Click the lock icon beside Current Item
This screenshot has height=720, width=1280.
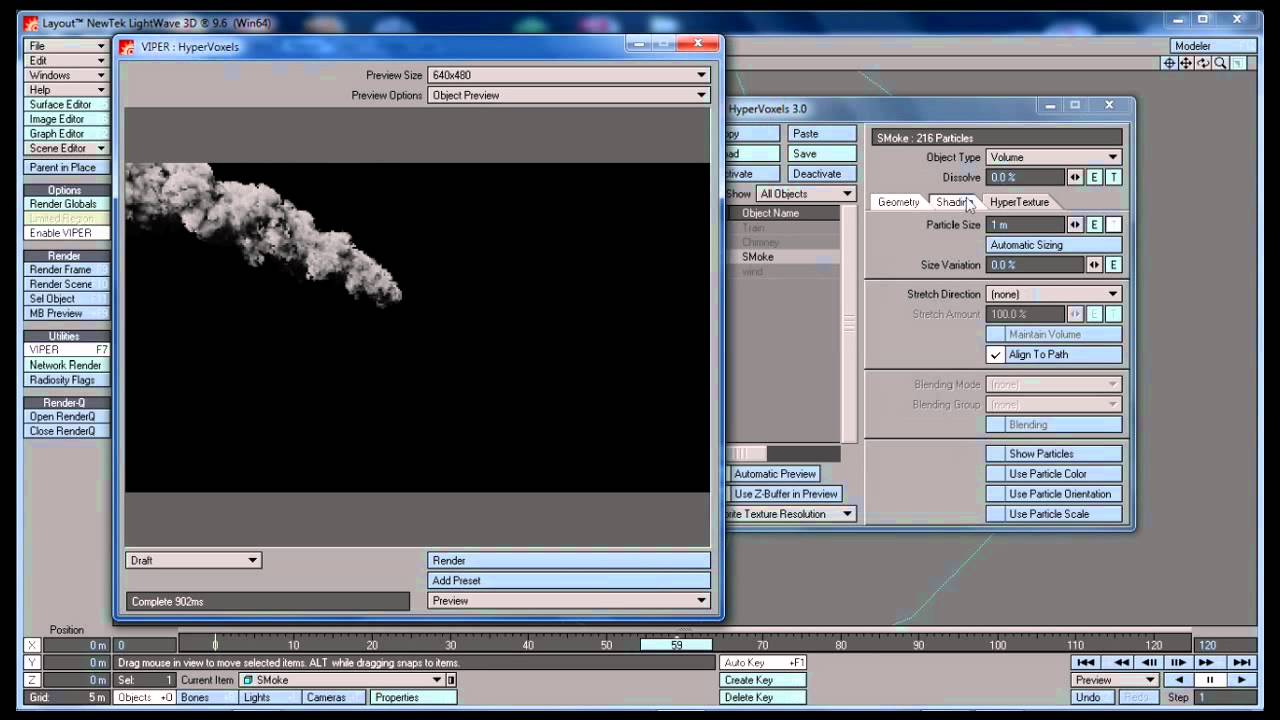tap(451, 680)
